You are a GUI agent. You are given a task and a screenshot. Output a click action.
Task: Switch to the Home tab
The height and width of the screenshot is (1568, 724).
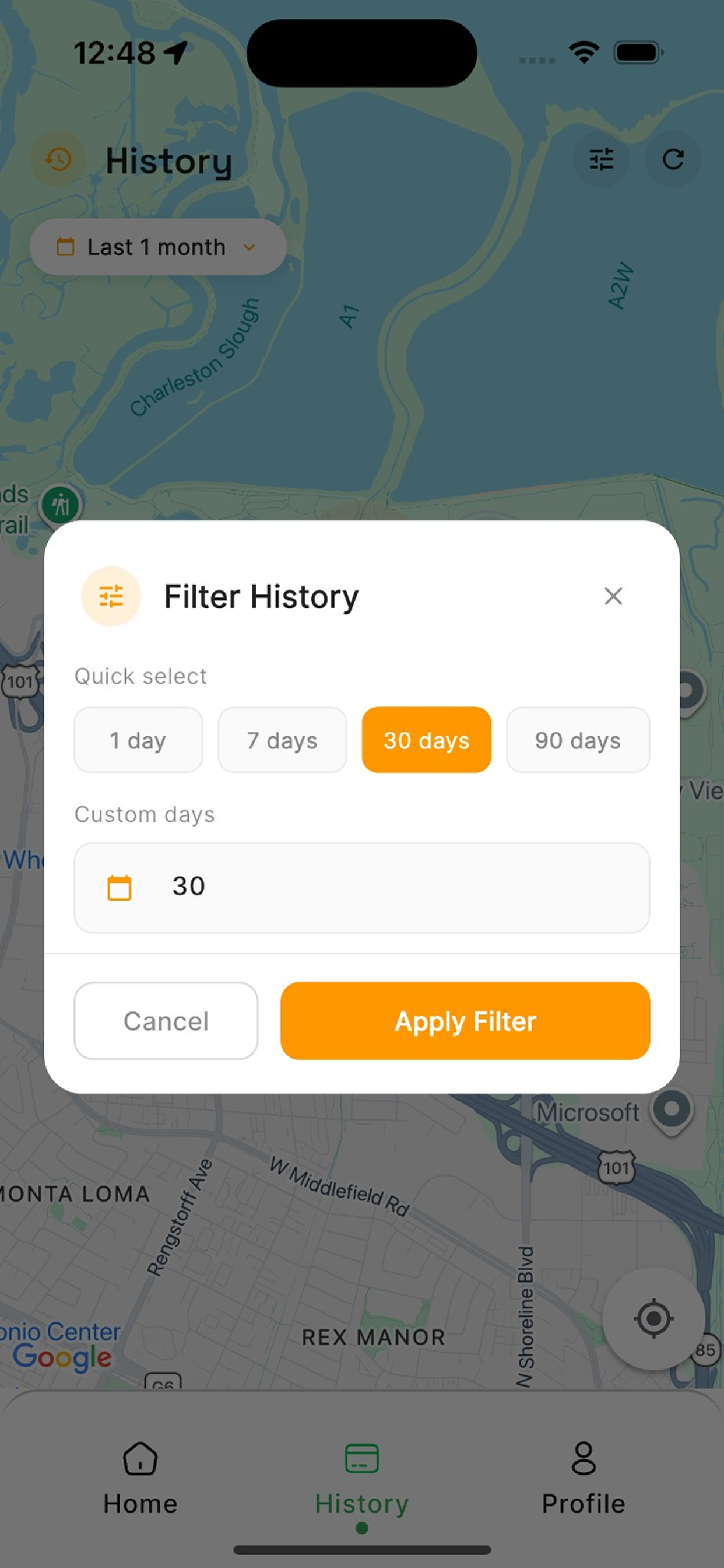[x=140, y=1479]
